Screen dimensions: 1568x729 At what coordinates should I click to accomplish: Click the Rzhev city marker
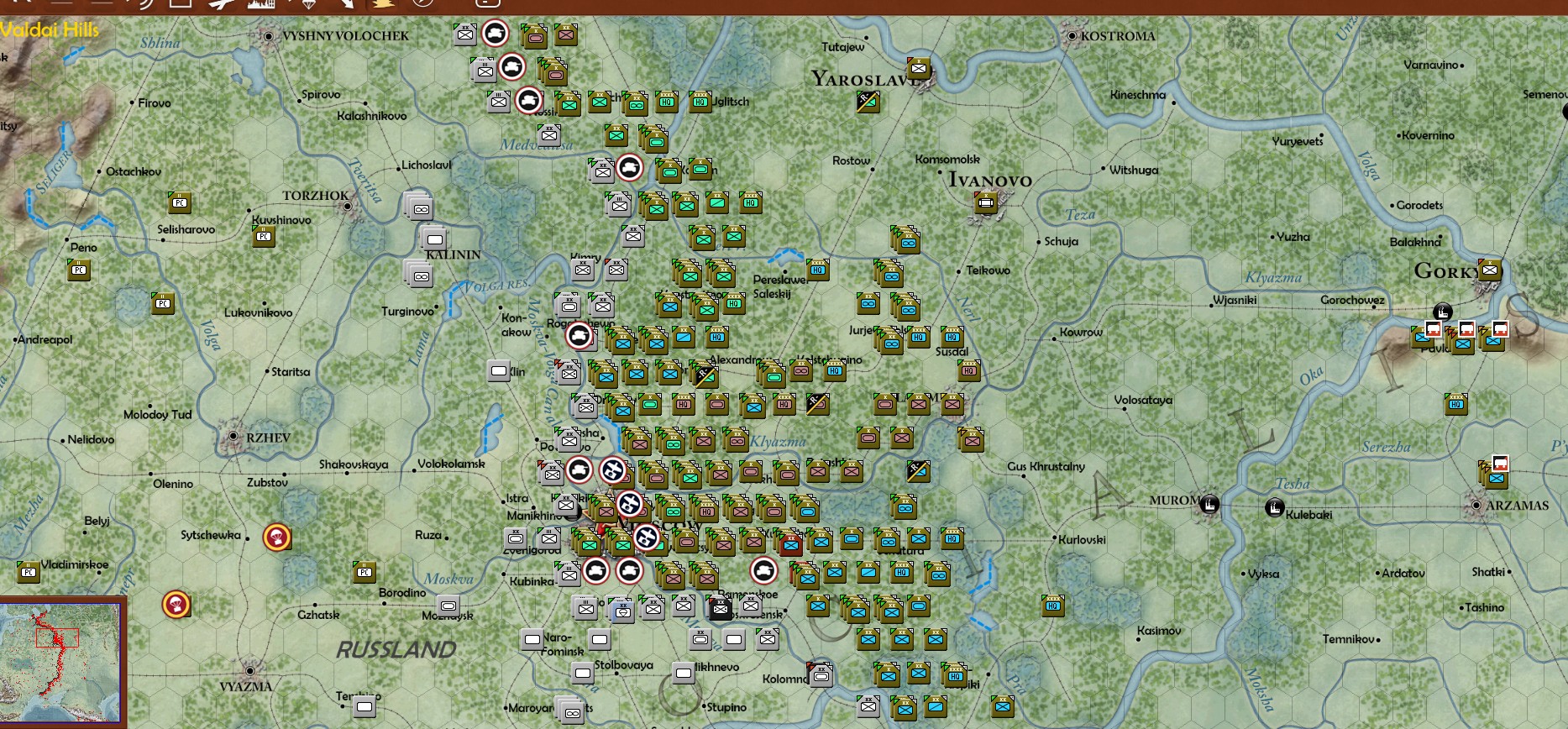point(233,437)
